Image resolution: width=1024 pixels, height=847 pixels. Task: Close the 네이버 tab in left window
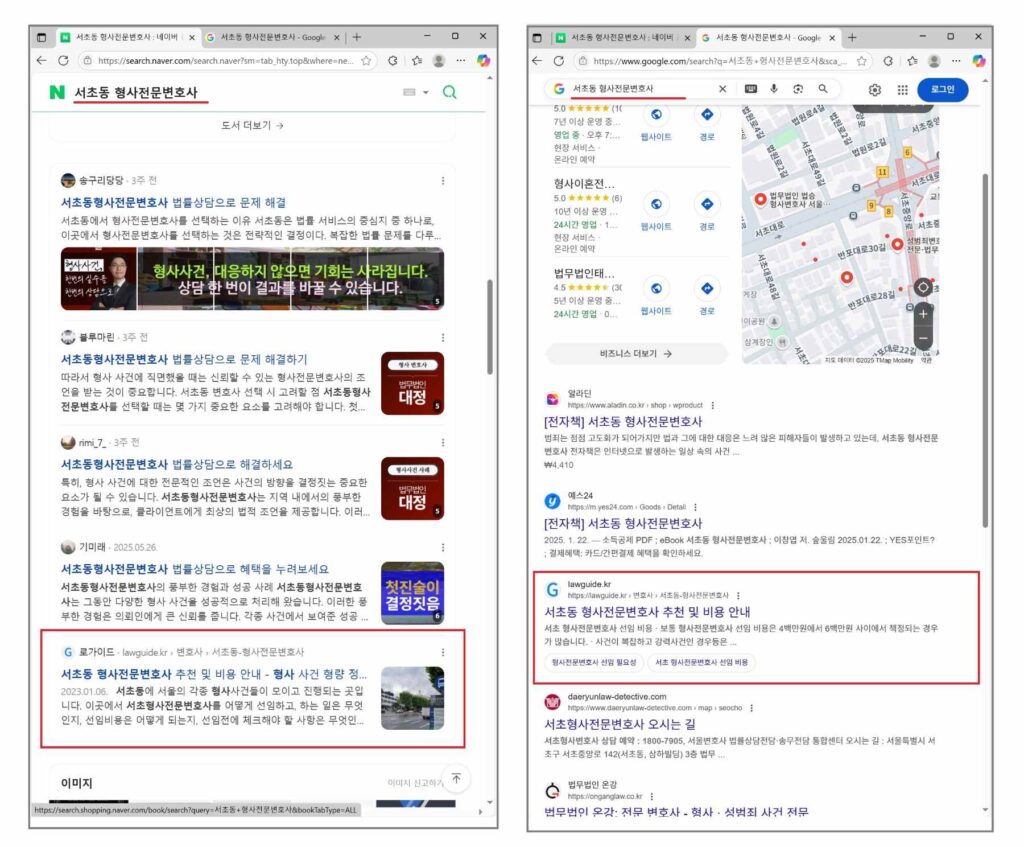191,38
